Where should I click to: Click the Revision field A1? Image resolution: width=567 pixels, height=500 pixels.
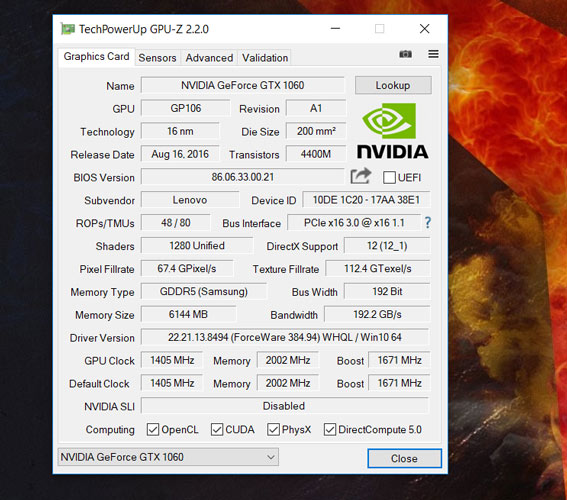[316, 108]
